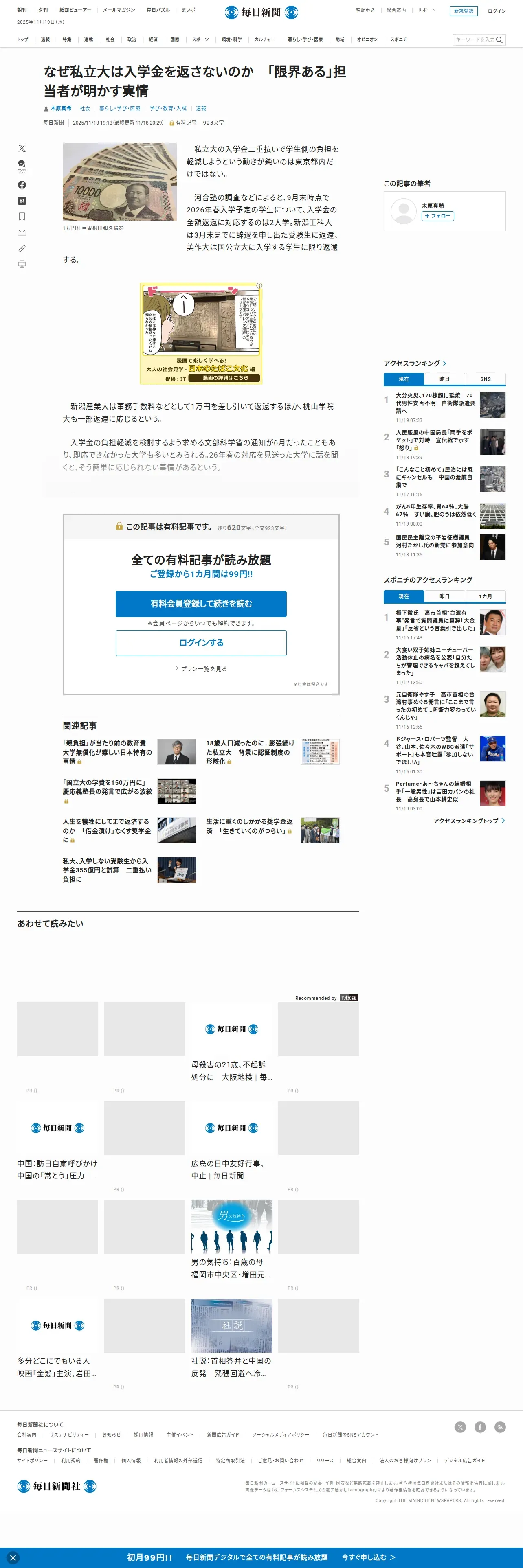Send article by email icon

[x=22, y=232]
